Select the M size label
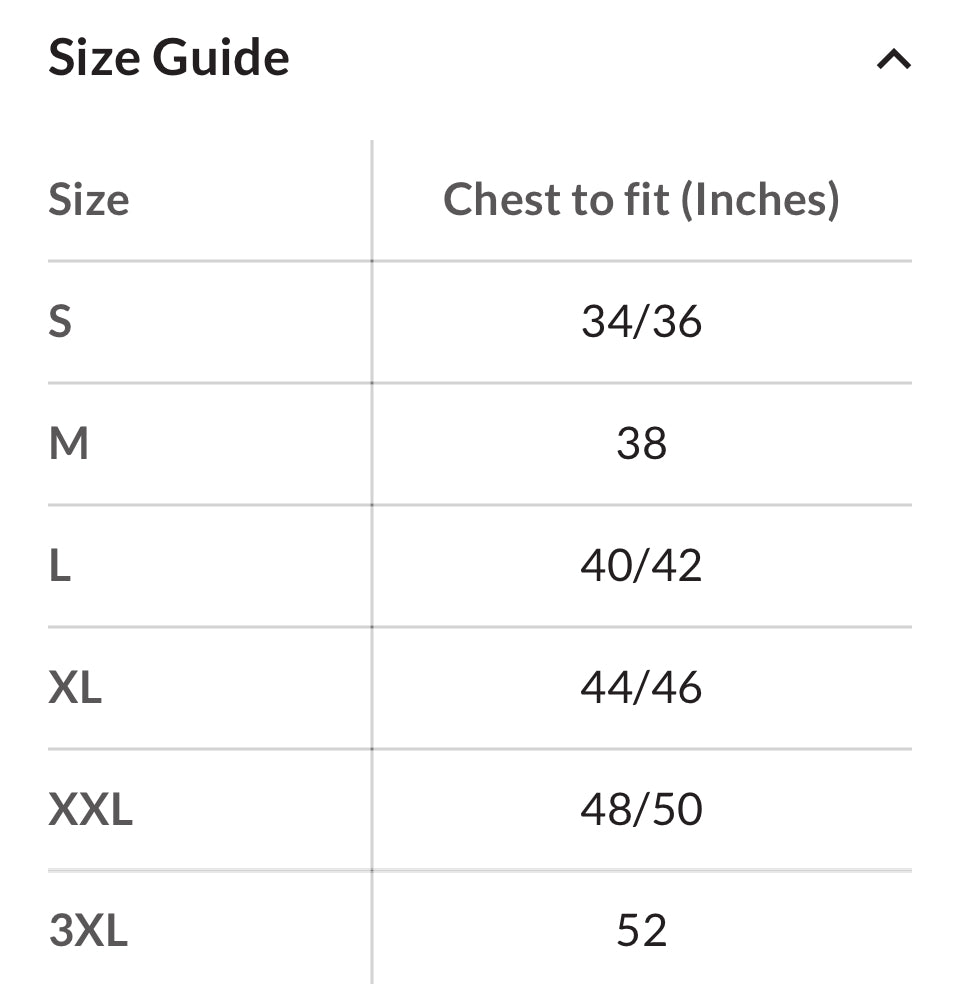 [x=69, y=444]
